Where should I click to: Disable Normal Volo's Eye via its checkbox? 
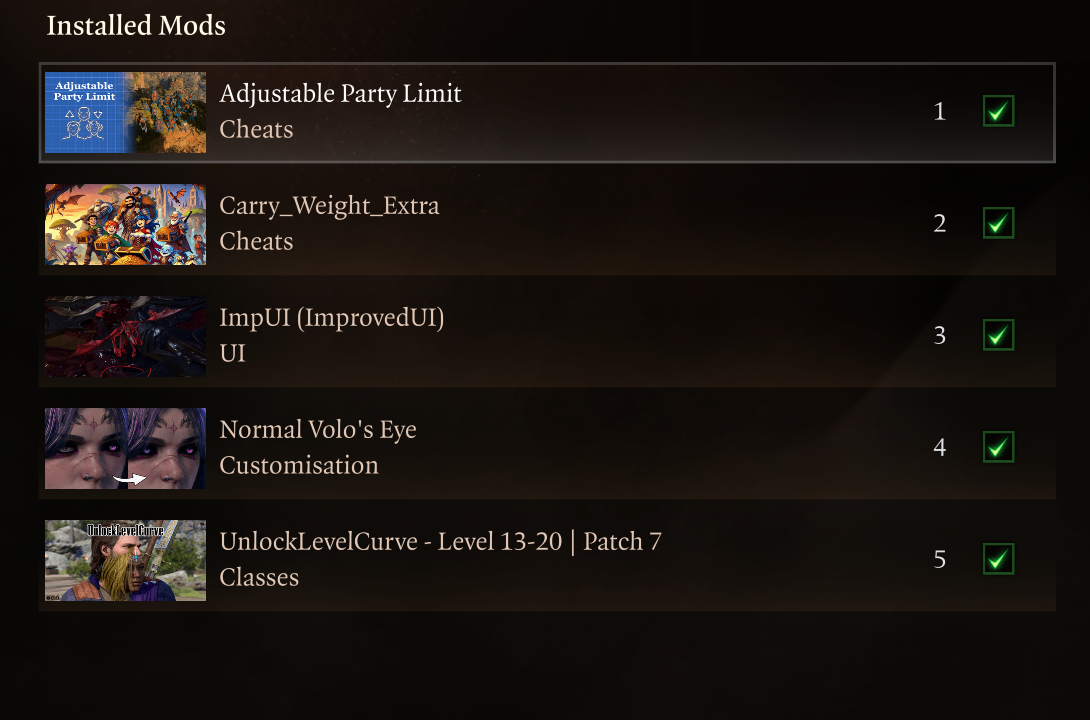(998, 447)
